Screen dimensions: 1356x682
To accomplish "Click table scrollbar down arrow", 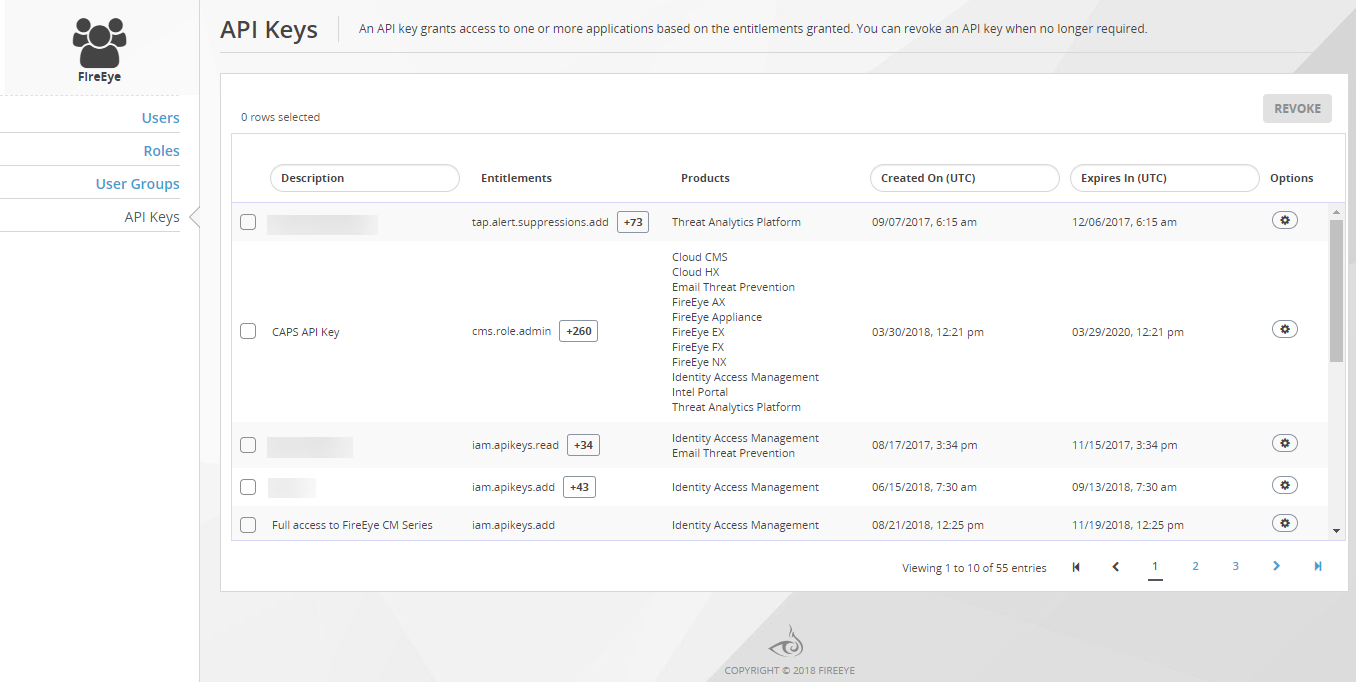I will click(1336, 531).
